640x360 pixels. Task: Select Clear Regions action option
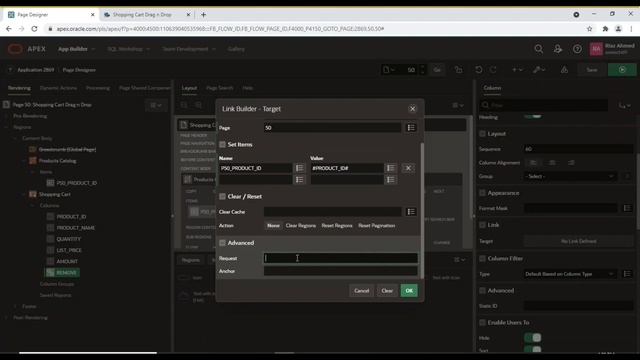300,225
